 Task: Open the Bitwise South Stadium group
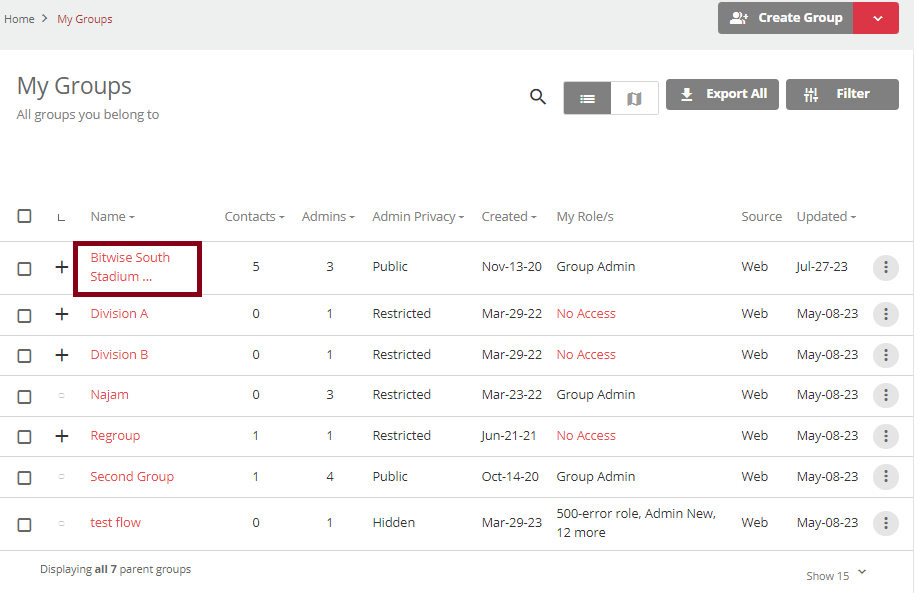130,267
